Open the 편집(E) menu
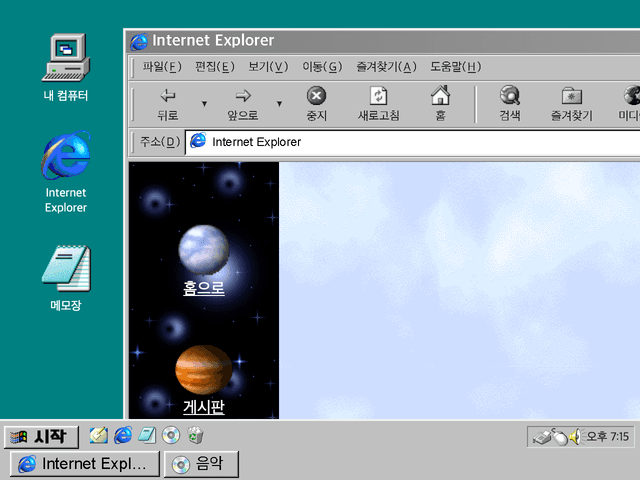 tap(215, 67)
